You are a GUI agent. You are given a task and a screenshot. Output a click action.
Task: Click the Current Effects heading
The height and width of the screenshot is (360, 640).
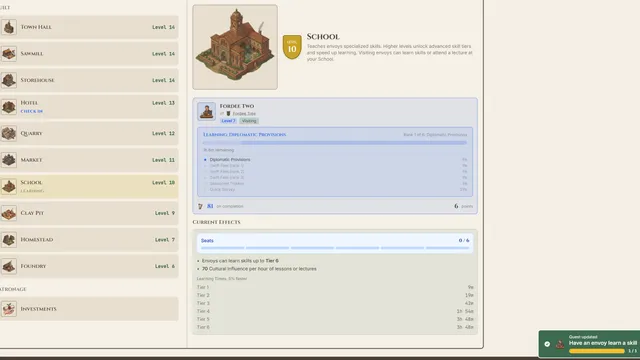pos(216,222)
